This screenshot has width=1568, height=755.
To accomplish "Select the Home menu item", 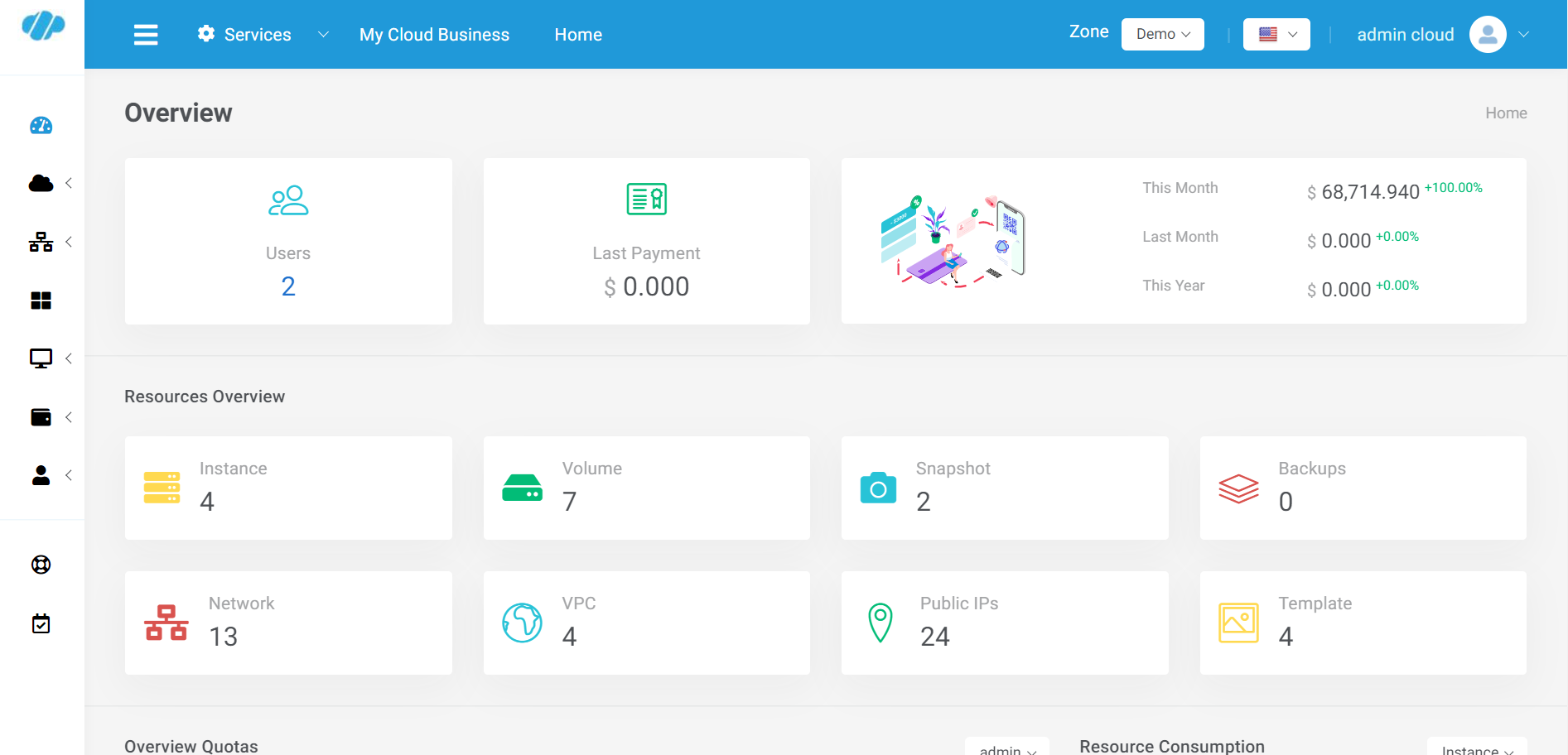I will (x=577, y=34).
